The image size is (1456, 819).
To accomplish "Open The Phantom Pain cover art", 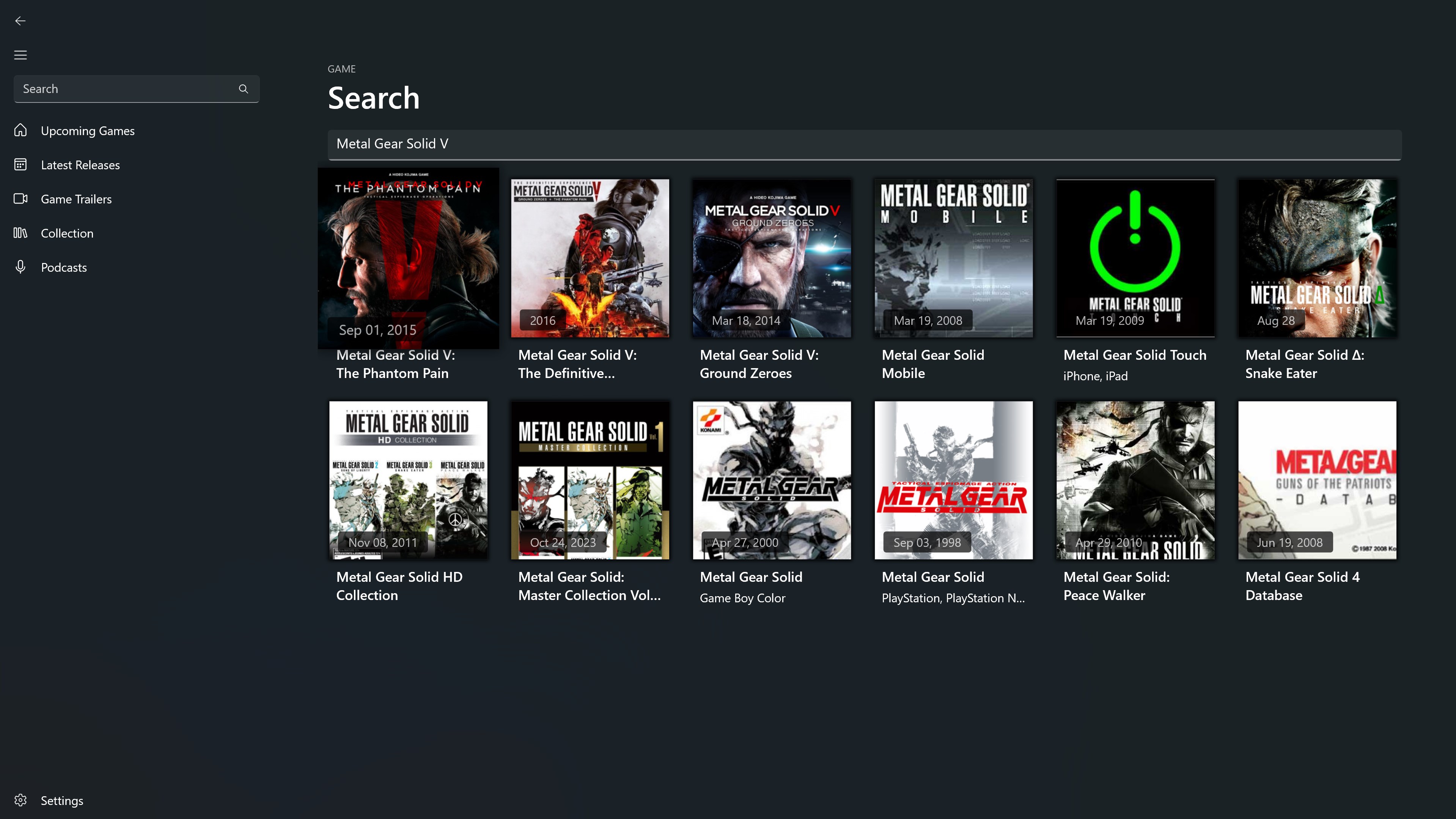I will (x=408, y=258).
